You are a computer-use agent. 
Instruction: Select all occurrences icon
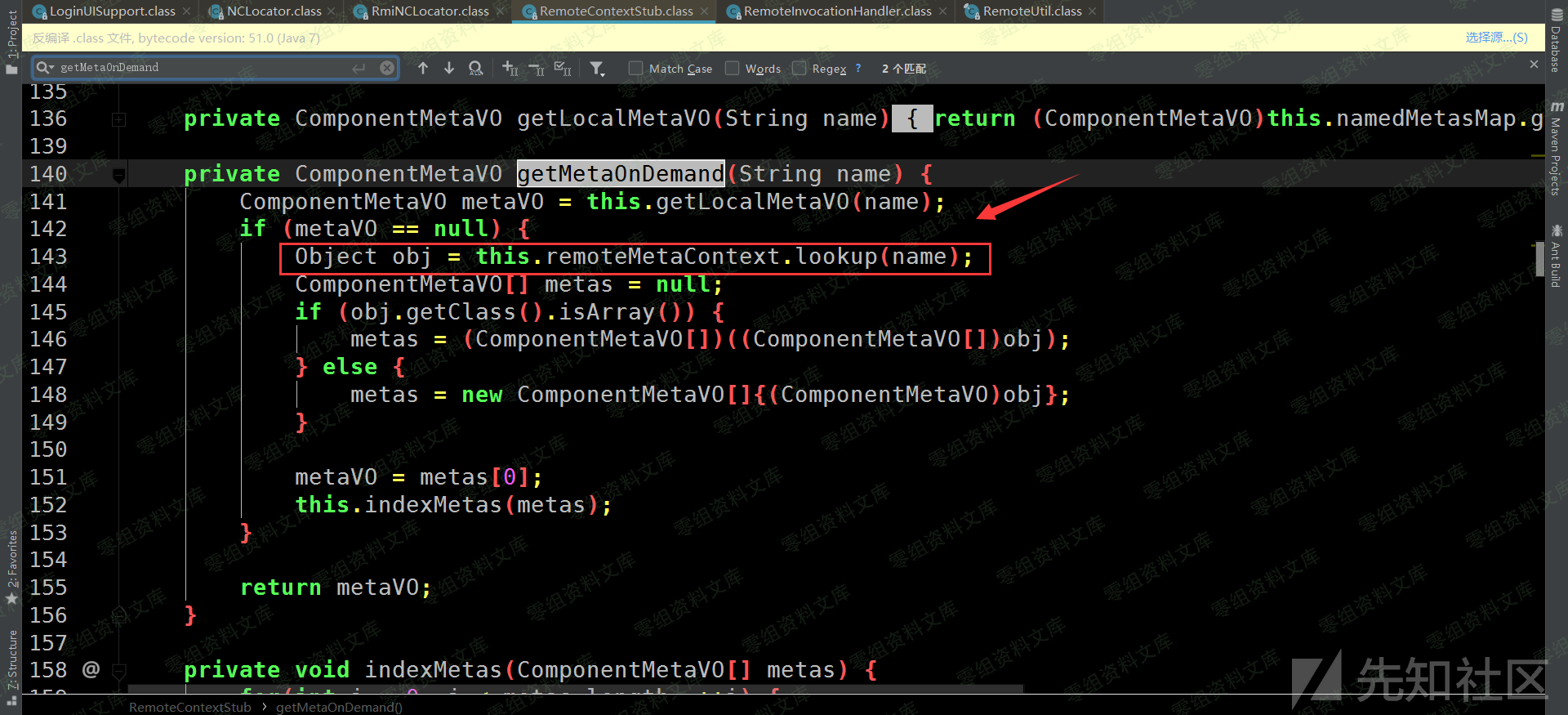tap(563, 69)
